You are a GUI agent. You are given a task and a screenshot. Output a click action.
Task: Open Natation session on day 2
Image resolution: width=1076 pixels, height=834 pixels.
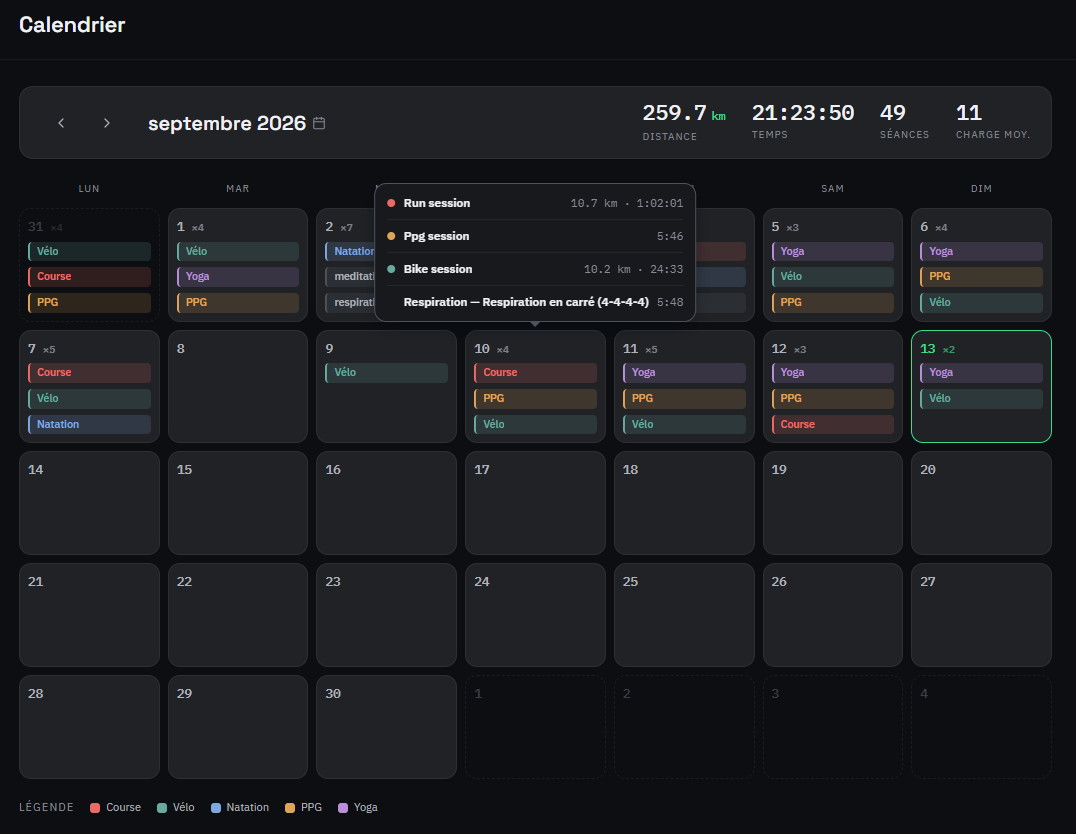point(350,251)
